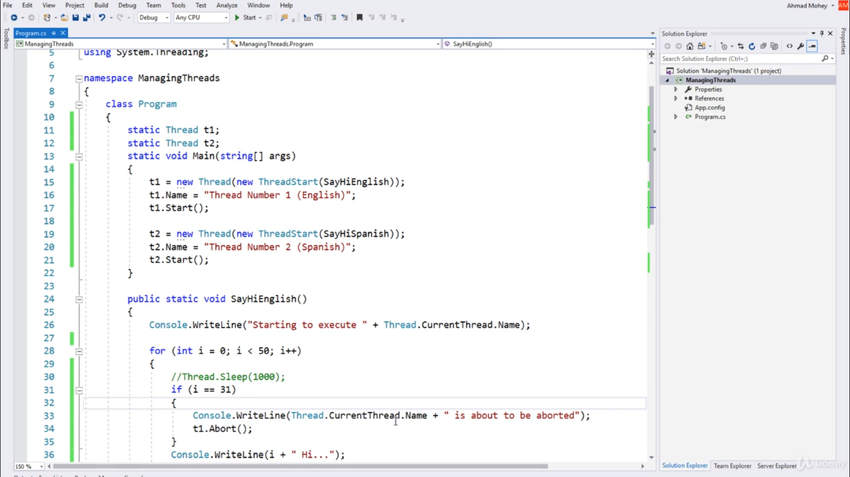Toggle Show All Files in Solution Explorer
Image resolution: width=850 pixels, height=477 pixels.
(x=774, y=47)
